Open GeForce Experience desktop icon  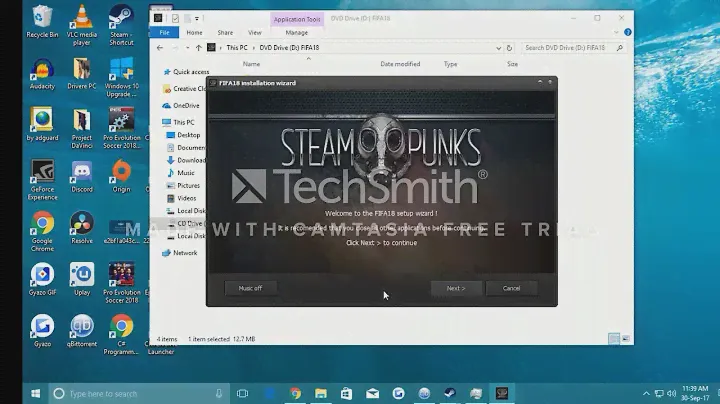[x=42, y=173]
